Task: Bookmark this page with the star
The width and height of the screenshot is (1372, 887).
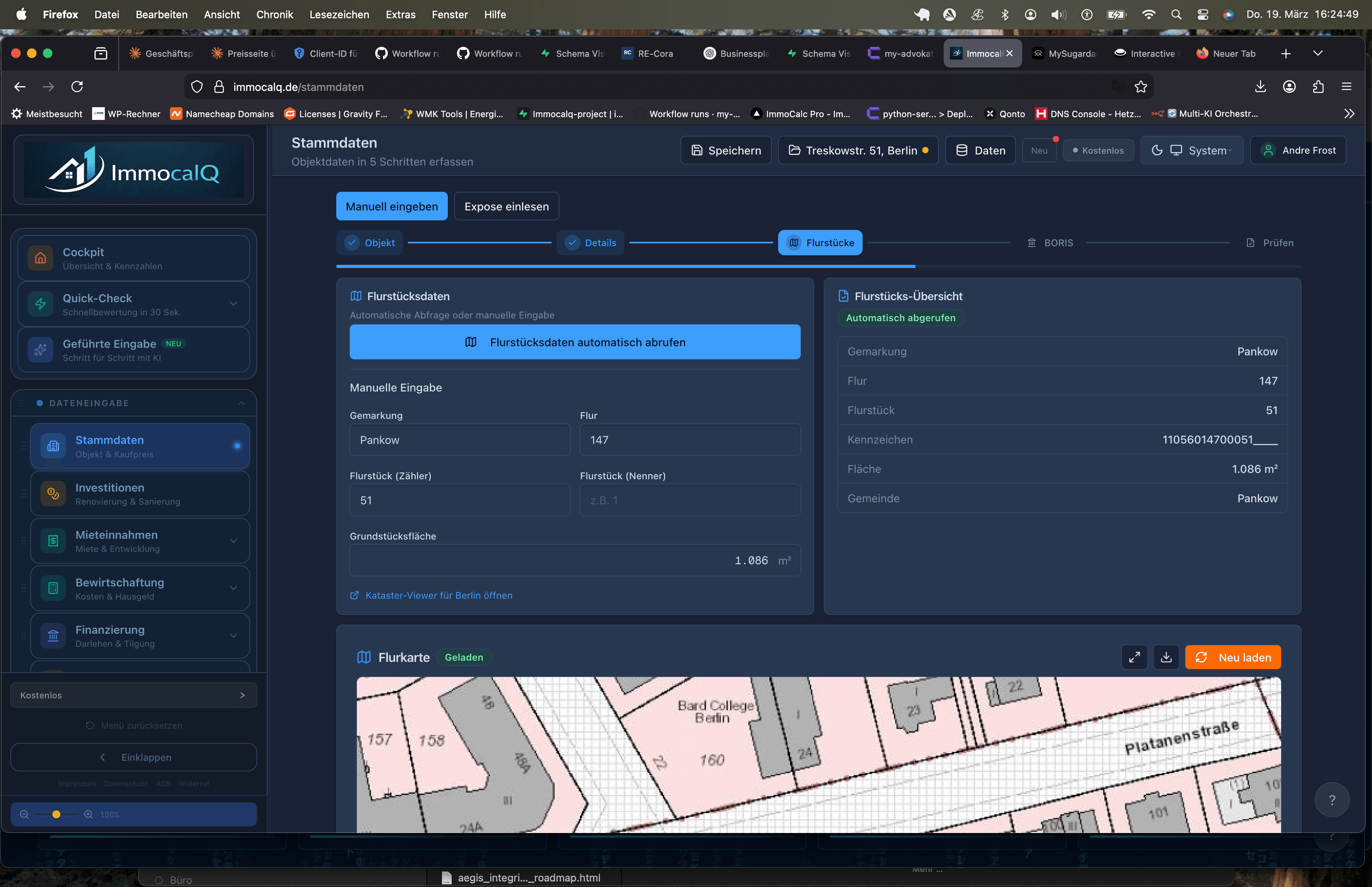Action: point(1141,87)
